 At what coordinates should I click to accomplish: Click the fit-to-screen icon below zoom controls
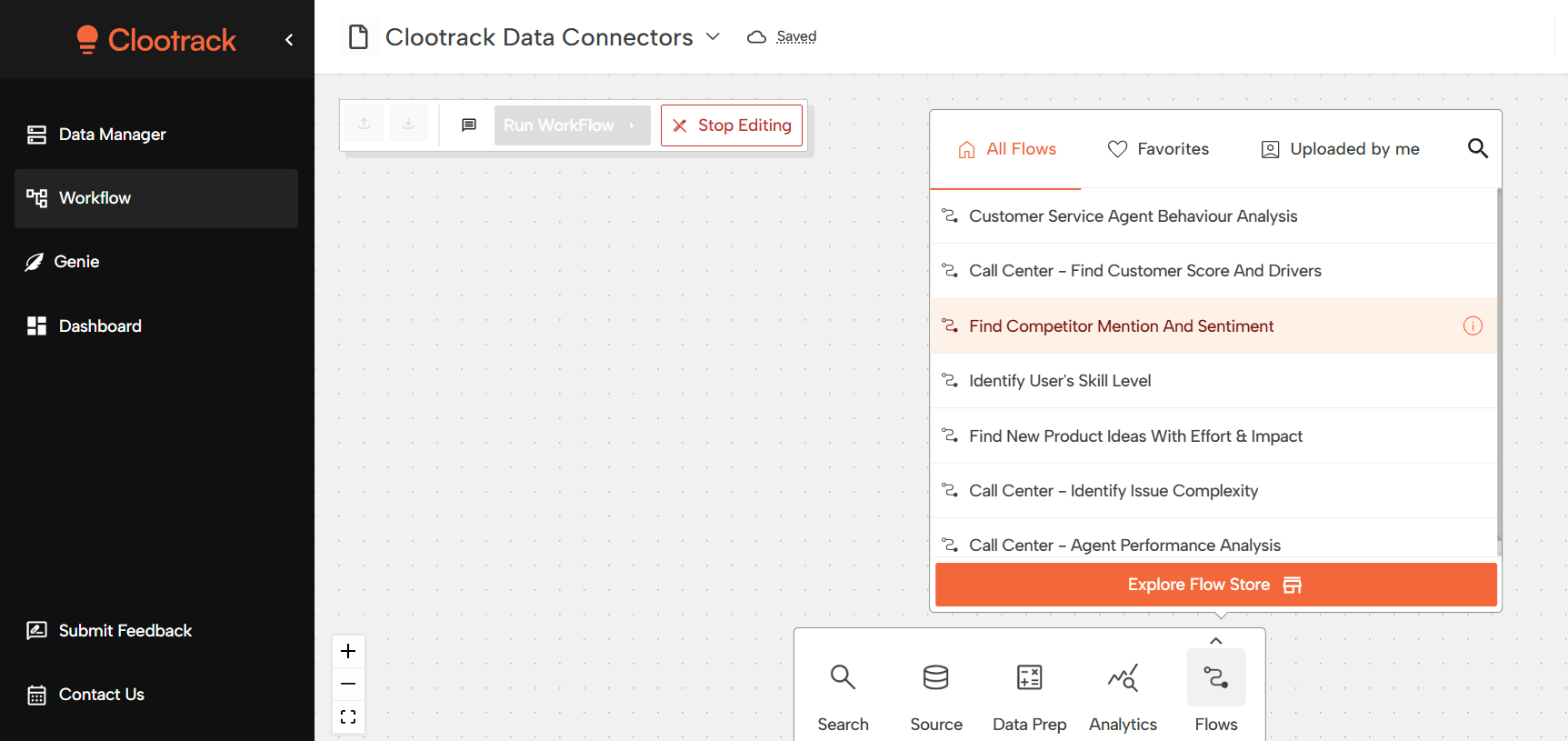coord(348,716)
